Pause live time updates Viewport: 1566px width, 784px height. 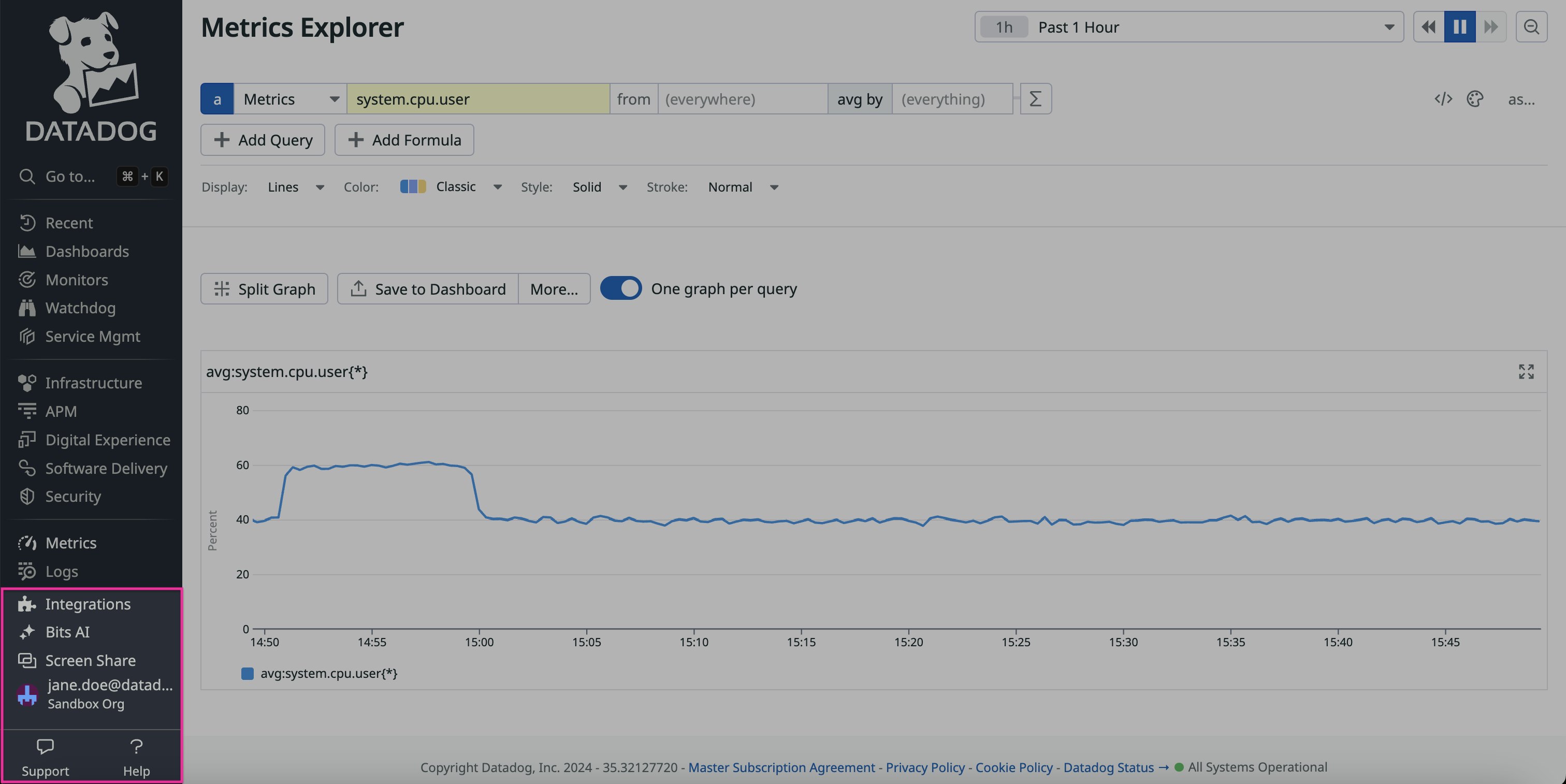coord(1460,27)
